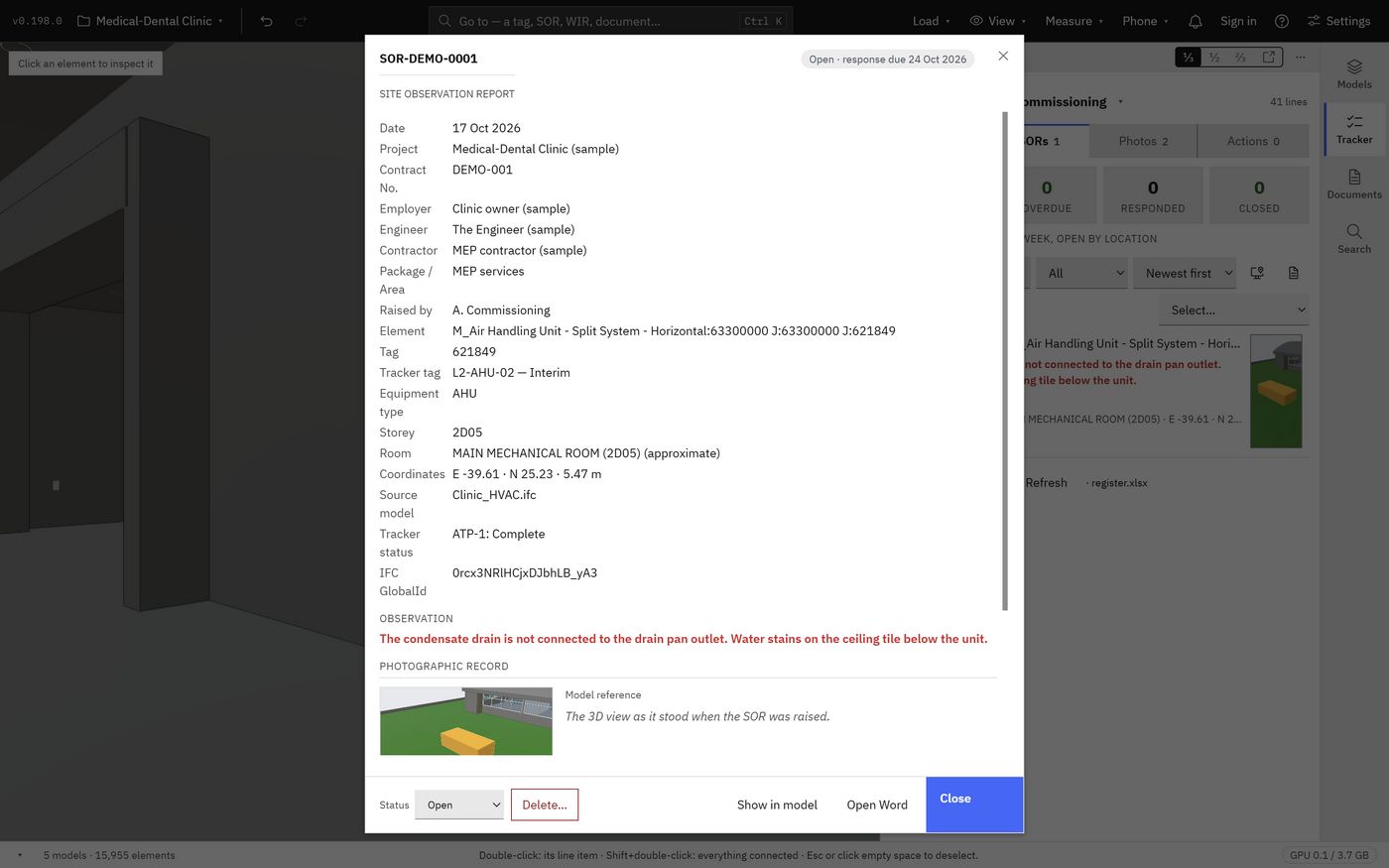The height and width of the screenshot is (868, 1389).
Task: Open the Documents sidebar panel
Action: tap(1354, 184)
